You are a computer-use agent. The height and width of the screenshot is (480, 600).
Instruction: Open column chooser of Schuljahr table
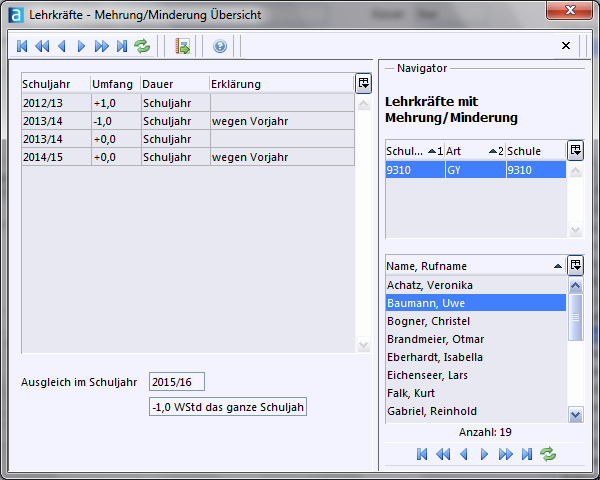364,83
